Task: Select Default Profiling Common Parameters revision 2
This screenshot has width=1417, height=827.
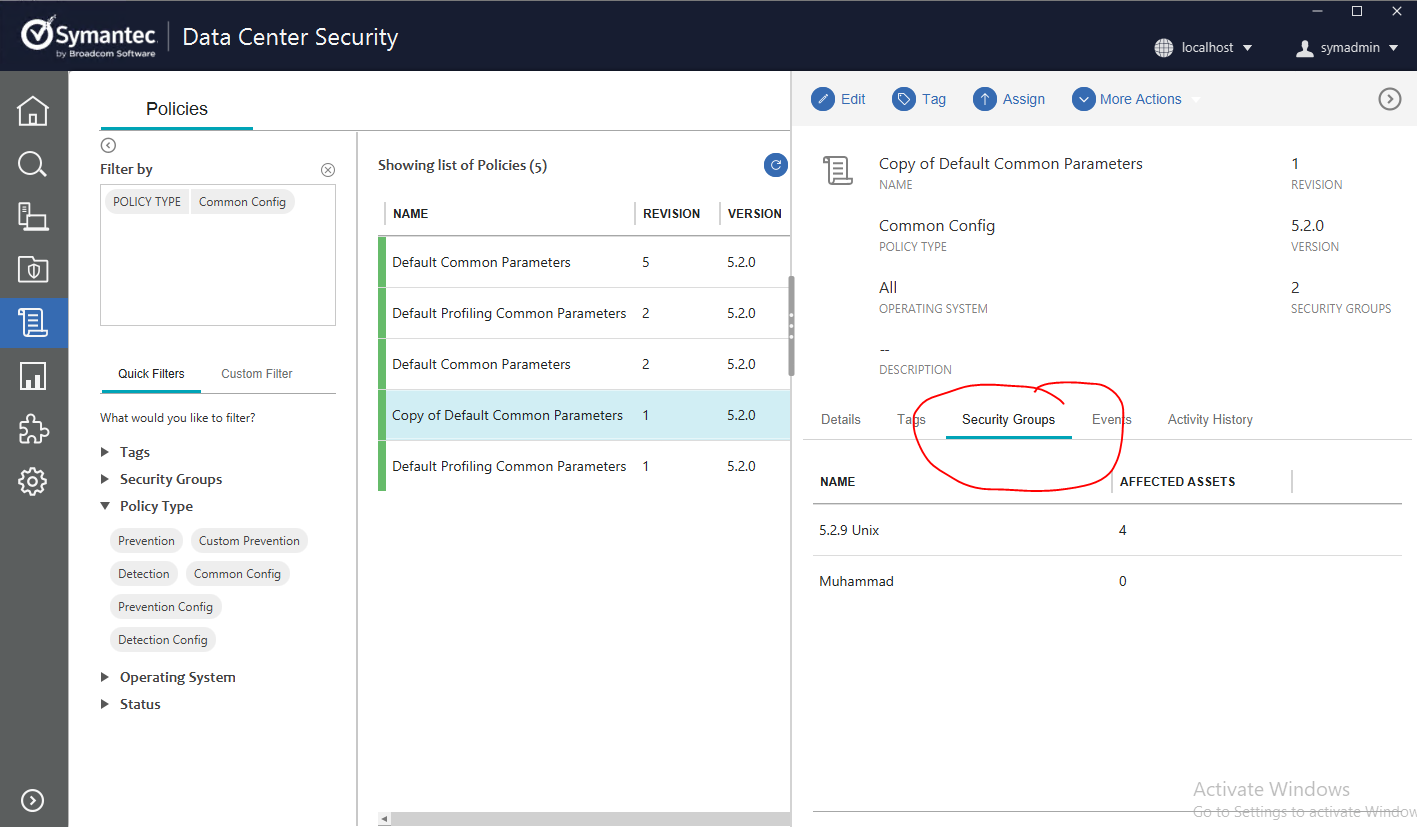Action: 584,313
